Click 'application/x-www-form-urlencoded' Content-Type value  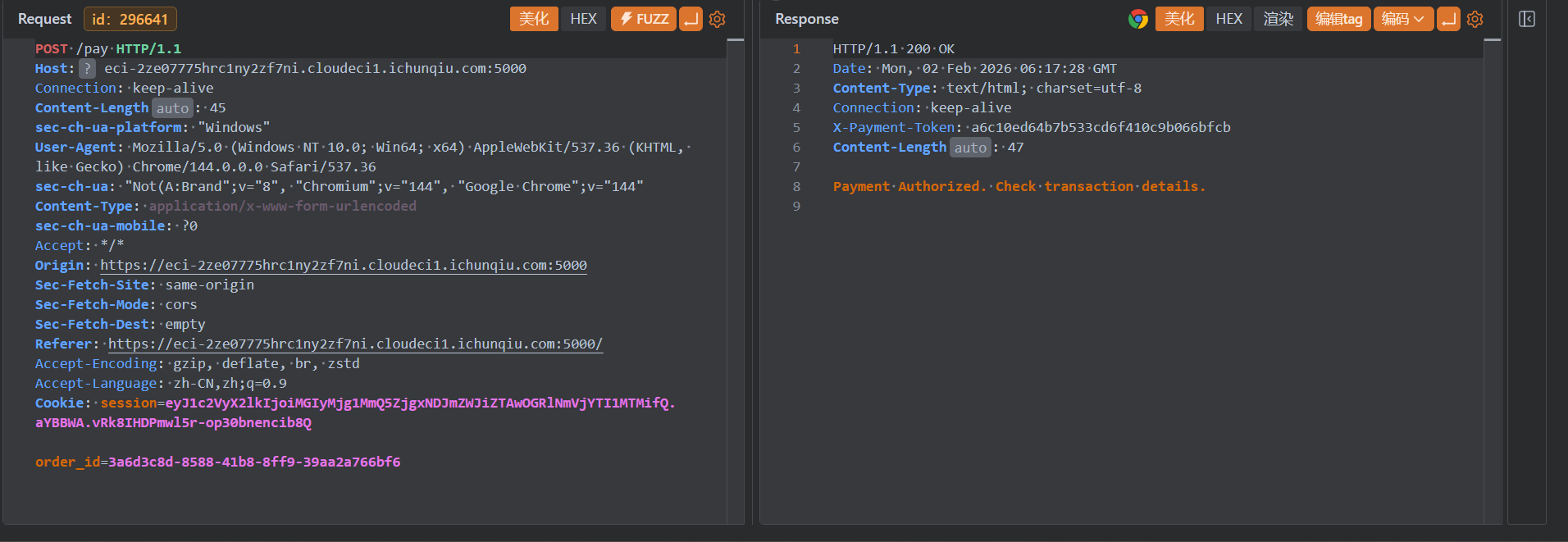(x=282, y=207)
